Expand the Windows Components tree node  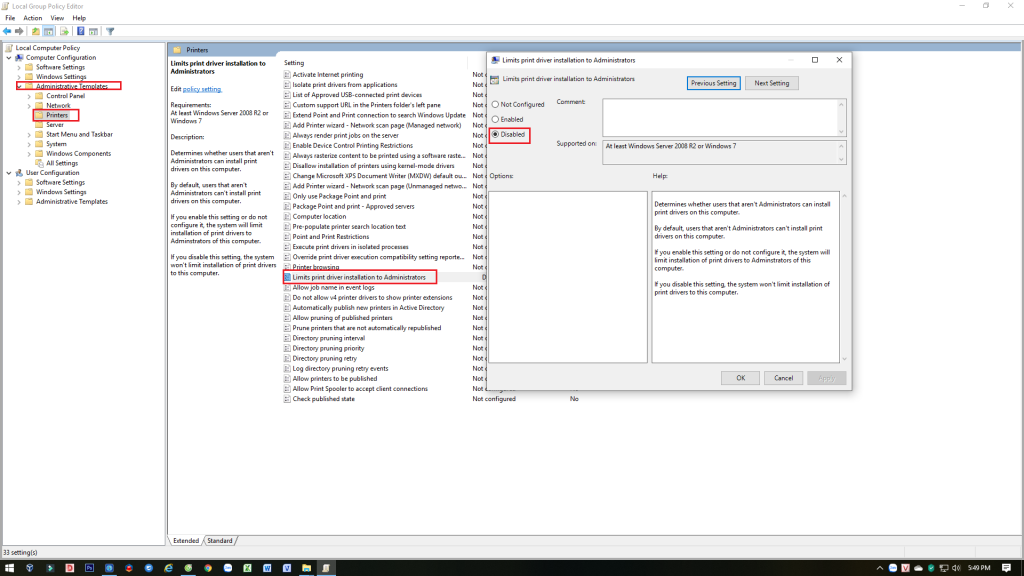(29, 153)
